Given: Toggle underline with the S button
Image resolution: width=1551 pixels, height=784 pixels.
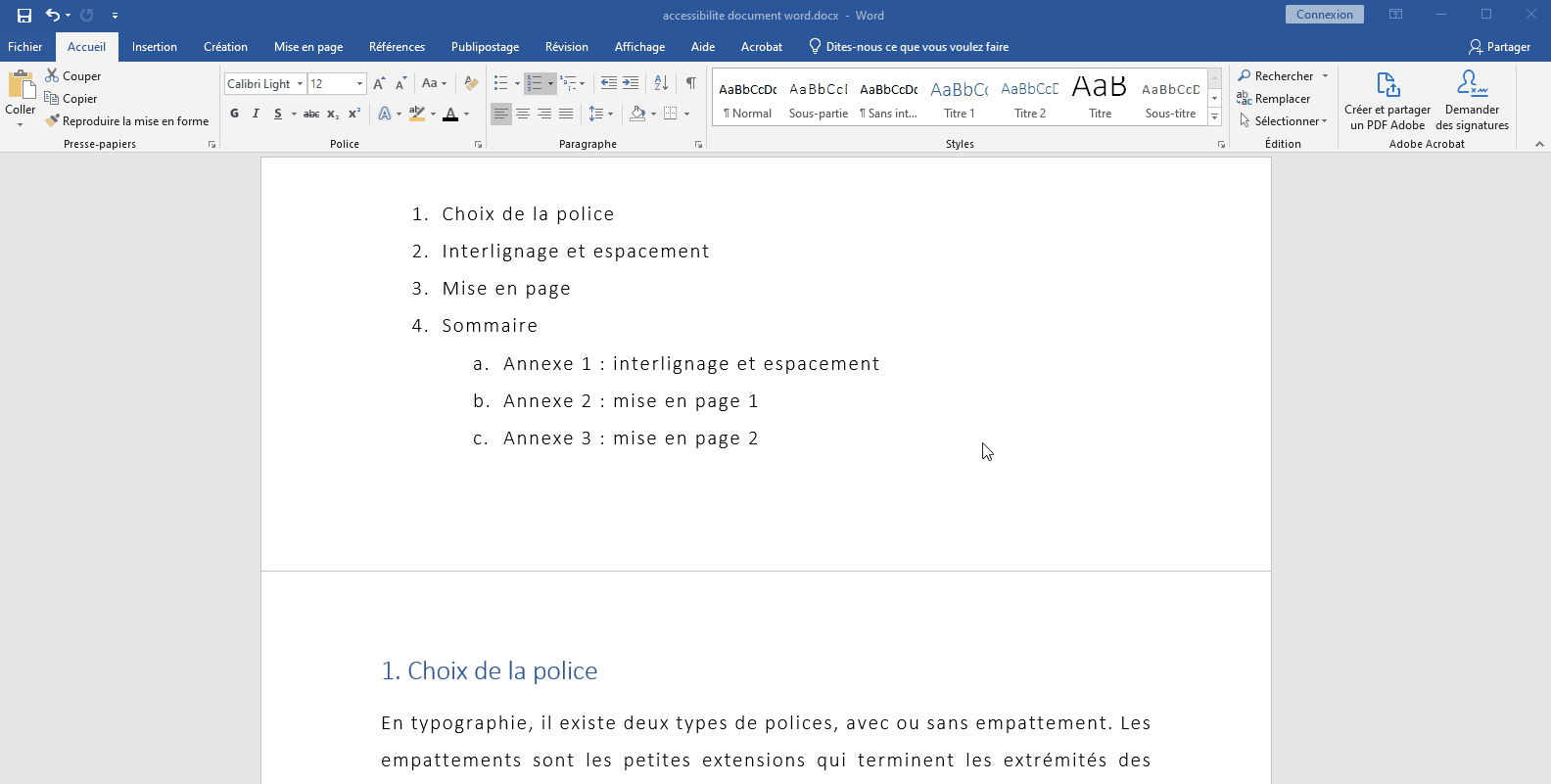Looking at the screenshot, I should point(278,114).
